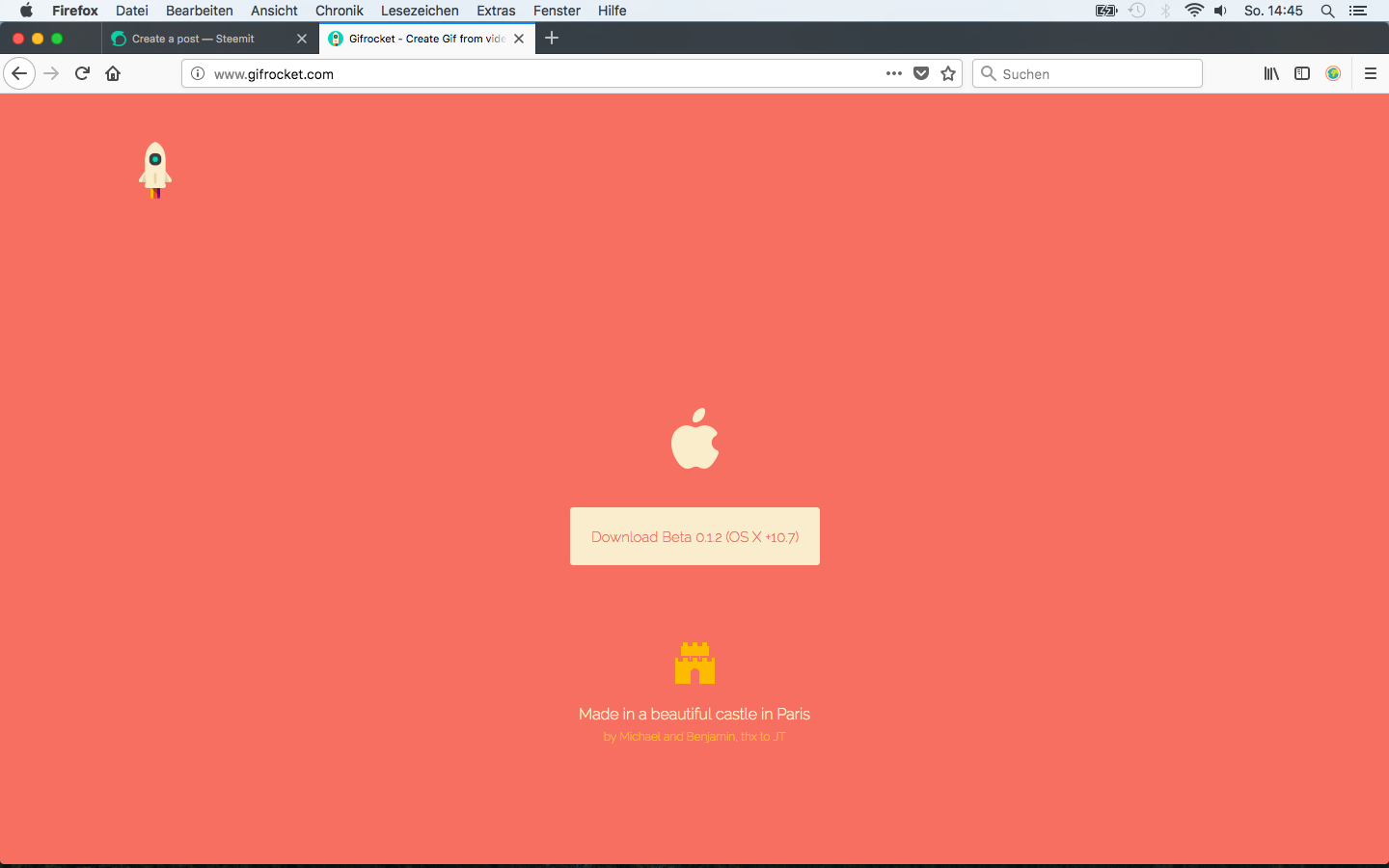Open the Datei menu
1389x868 pixels.
pyautogui.click(x=132, y=11)
